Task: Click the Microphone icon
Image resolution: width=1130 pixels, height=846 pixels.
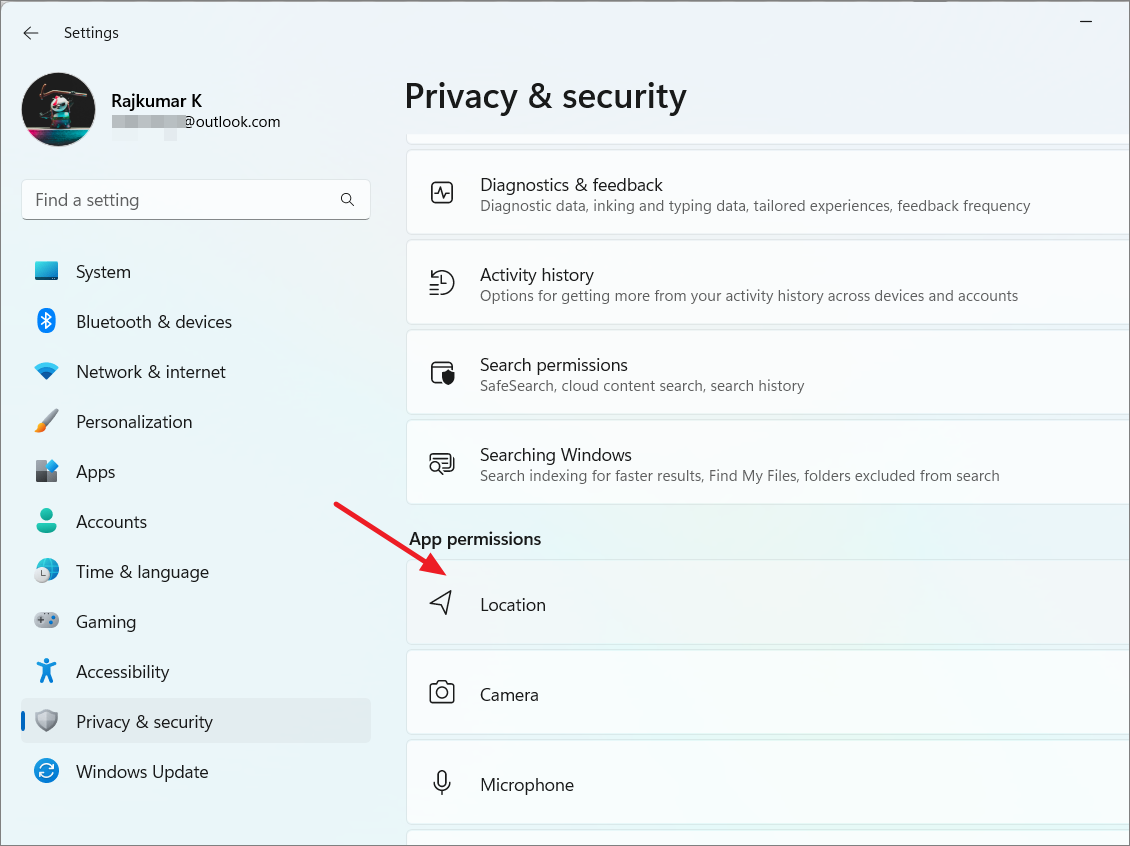Action: click(442, 783)
